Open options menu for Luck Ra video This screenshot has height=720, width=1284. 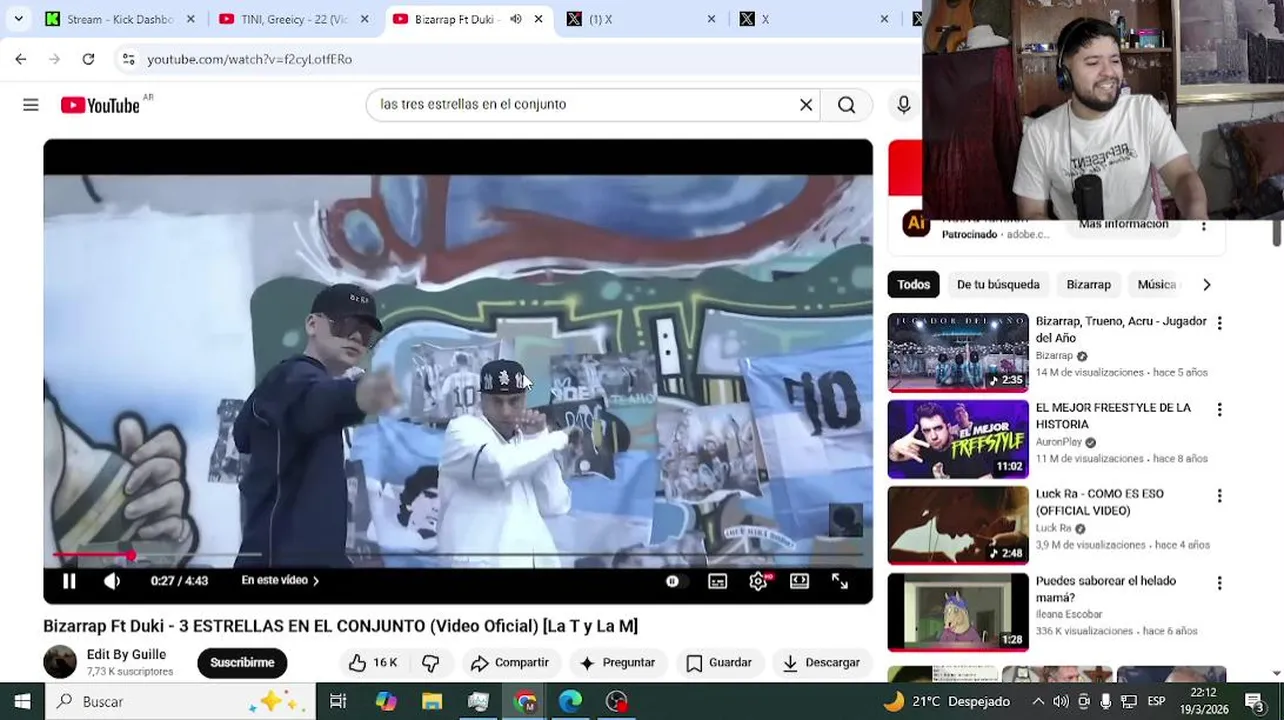(1219, 496)
